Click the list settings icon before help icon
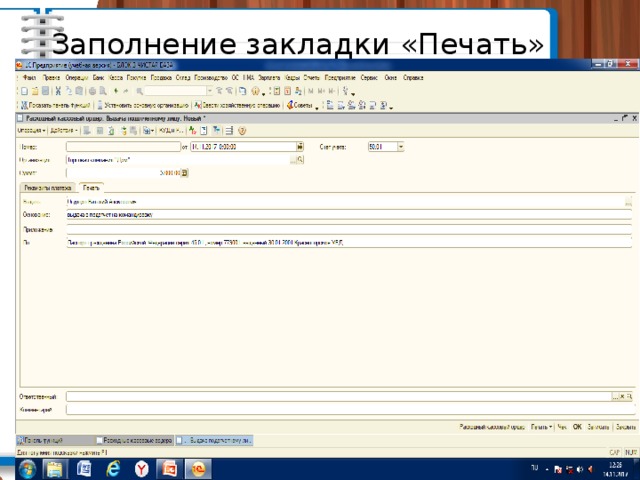 pos(229,131)
